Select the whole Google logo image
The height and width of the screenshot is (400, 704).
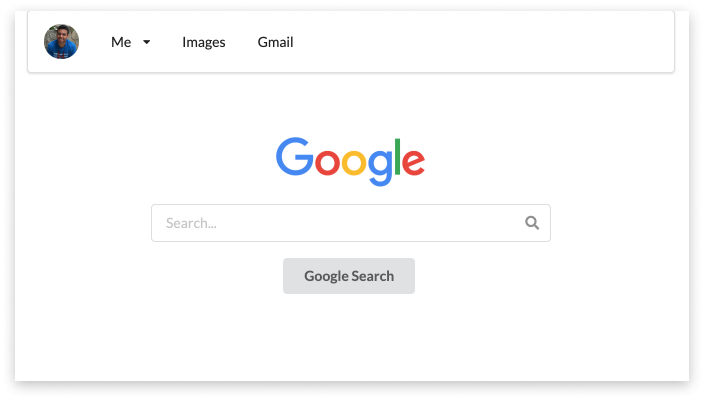(350, 162)
